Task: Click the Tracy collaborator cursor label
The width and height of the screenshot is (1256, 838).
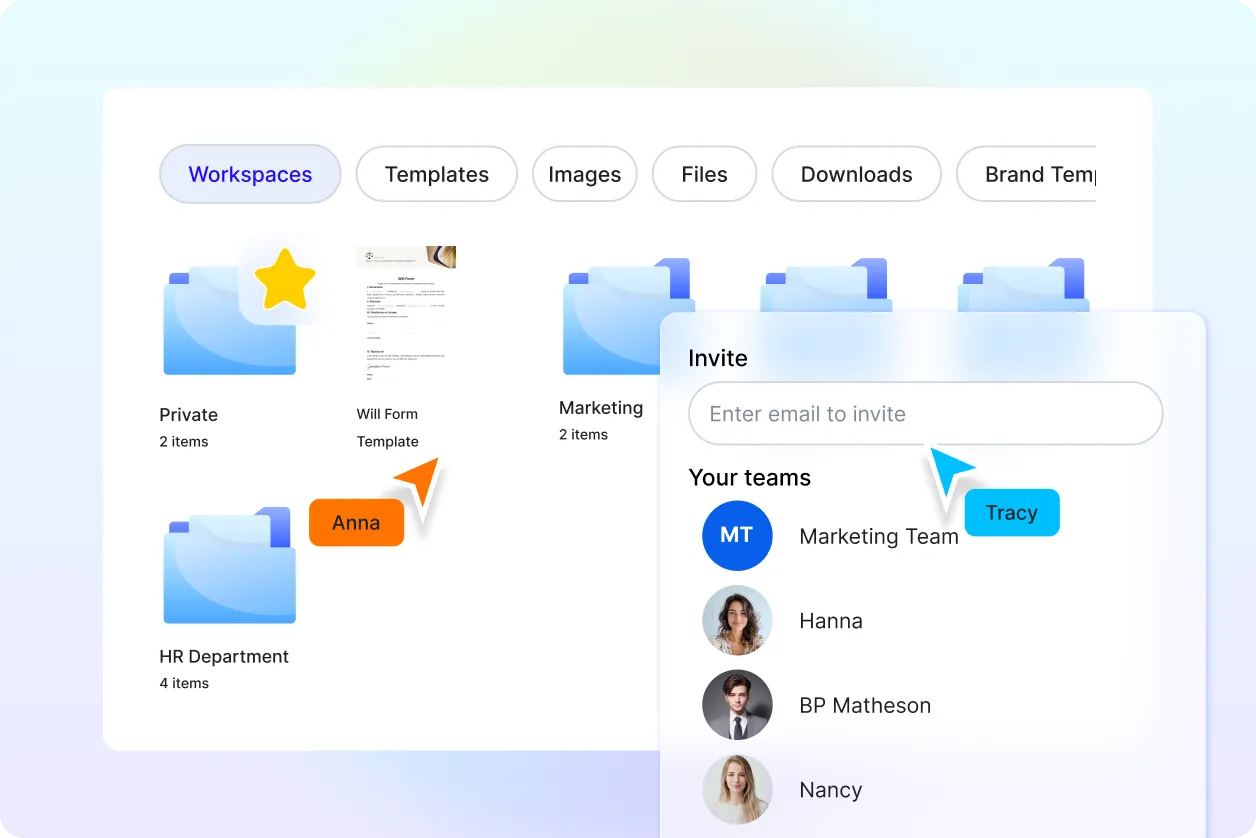Action: 1012,512
